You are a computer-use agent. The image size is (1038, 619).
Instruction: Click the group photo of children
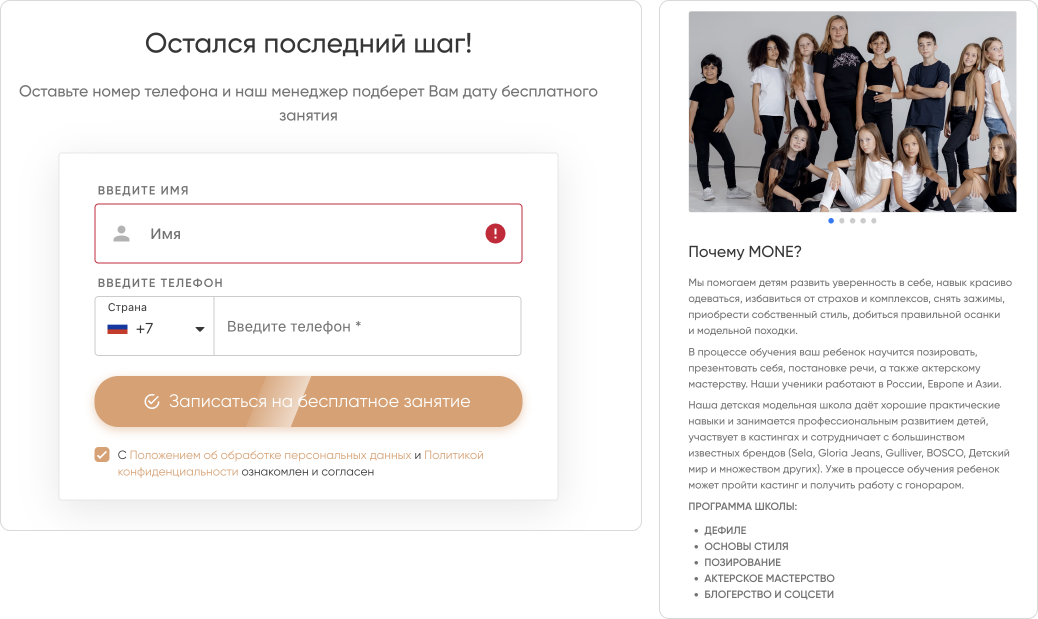point(852,111)
